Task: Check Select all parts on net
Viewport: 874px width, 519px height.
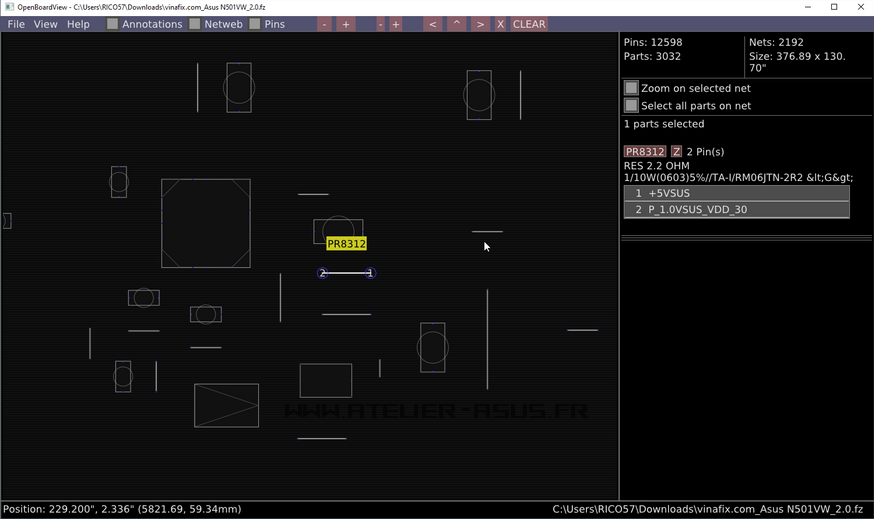Action: coord(631,105)
